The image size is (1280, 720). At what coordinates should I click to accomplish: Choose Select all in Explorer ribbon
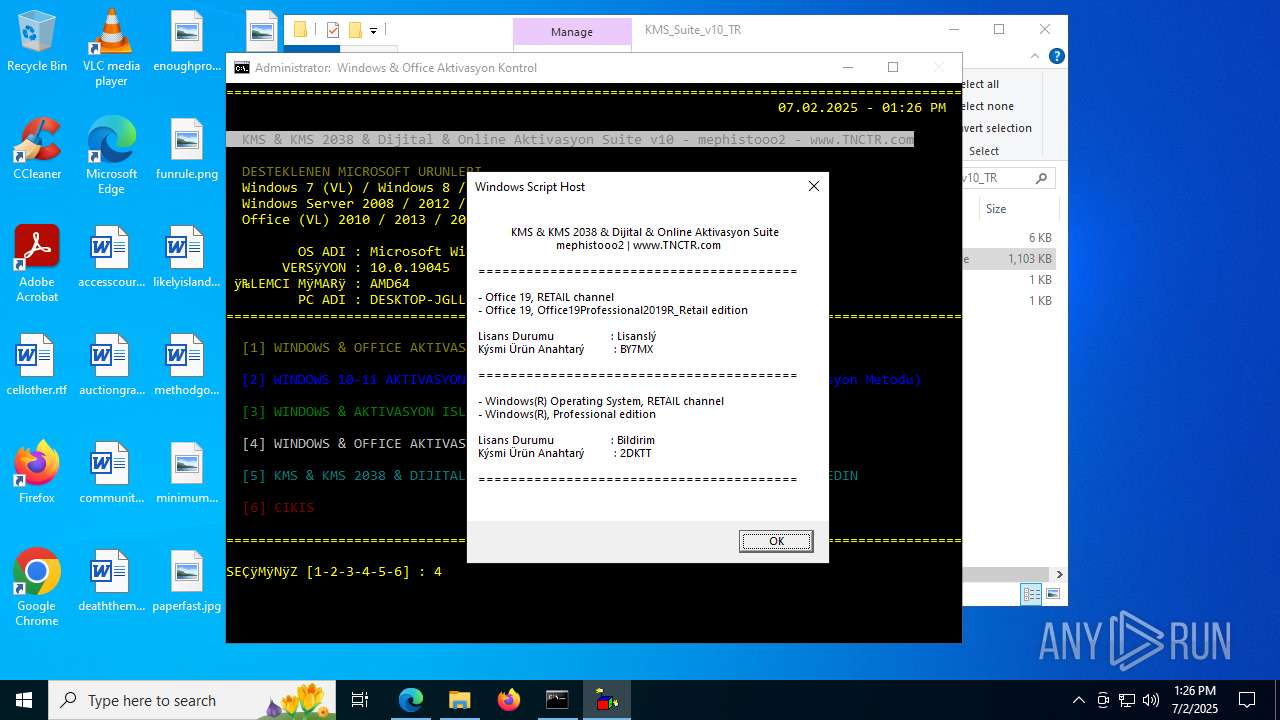coord(980,84)
